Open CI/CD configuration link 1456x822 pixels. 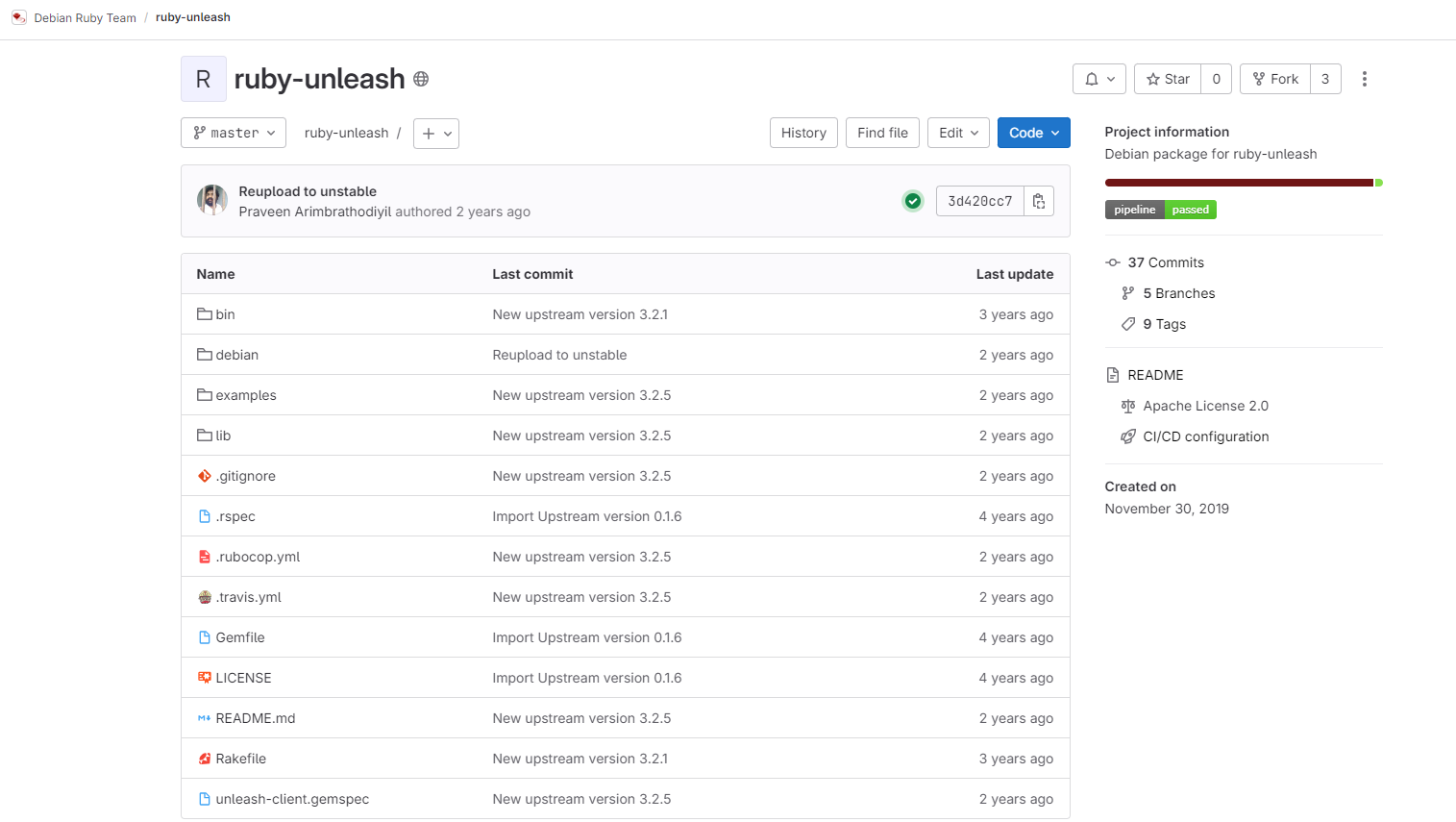[1206, 436]
